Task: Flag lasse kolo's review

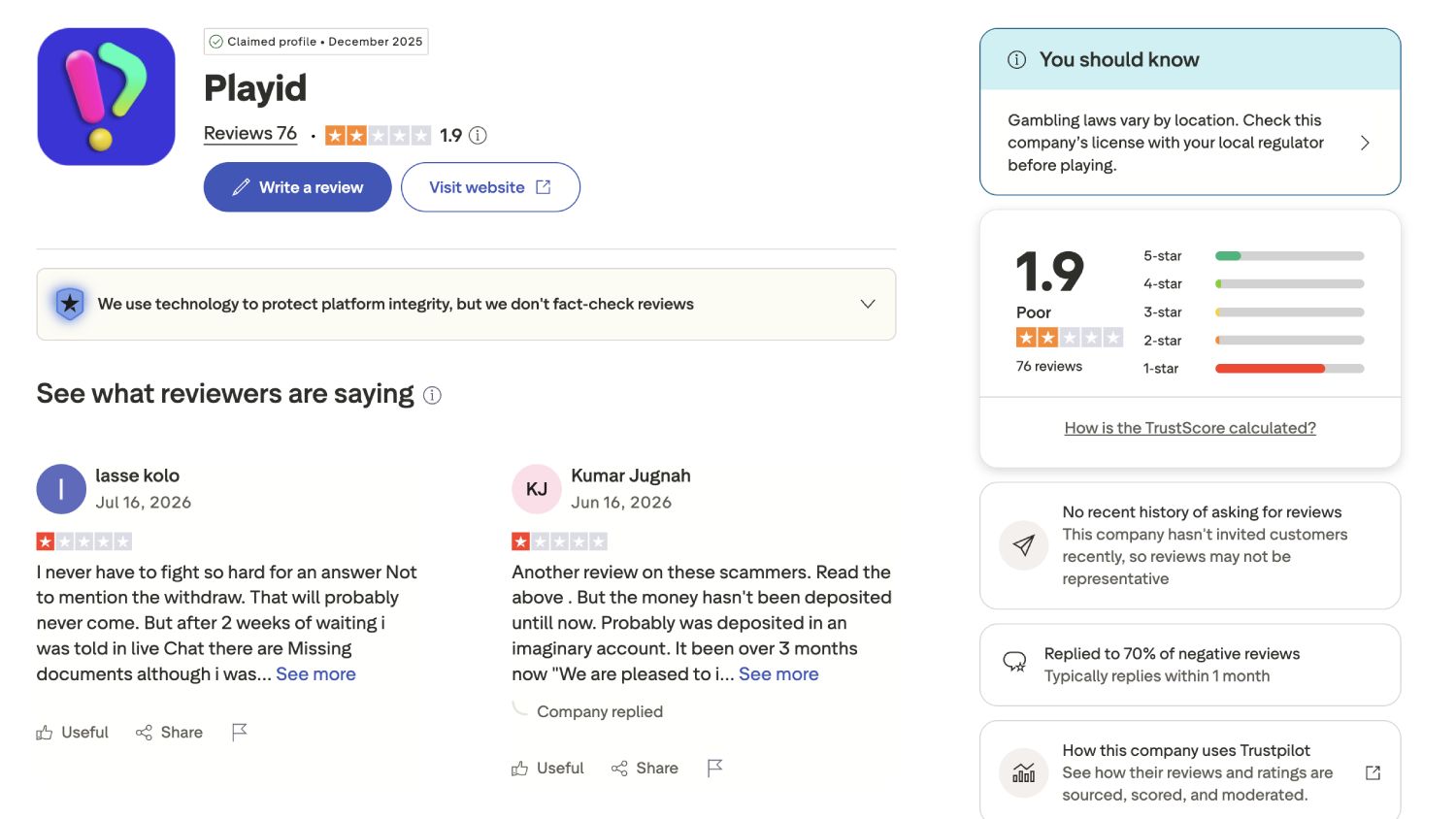Action: pos(240,732)
